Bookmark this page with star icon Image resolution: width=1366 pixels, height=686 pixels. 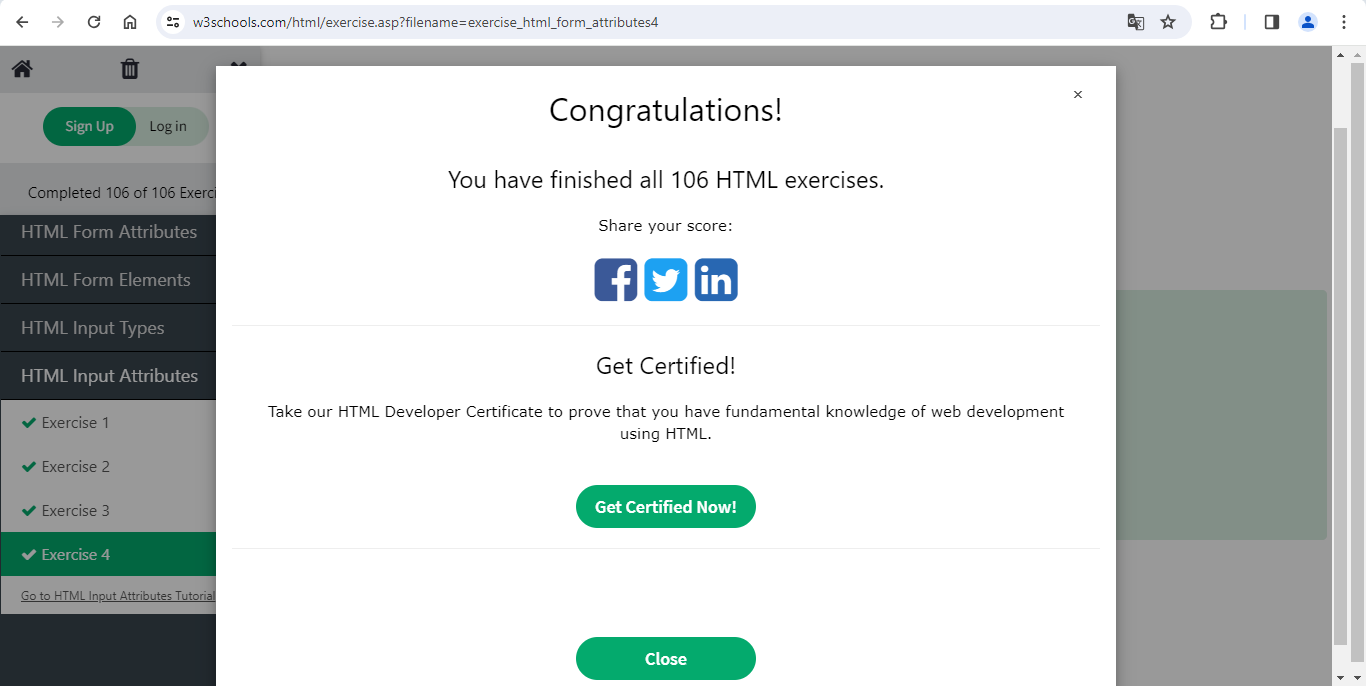(x=1168, y=22)
